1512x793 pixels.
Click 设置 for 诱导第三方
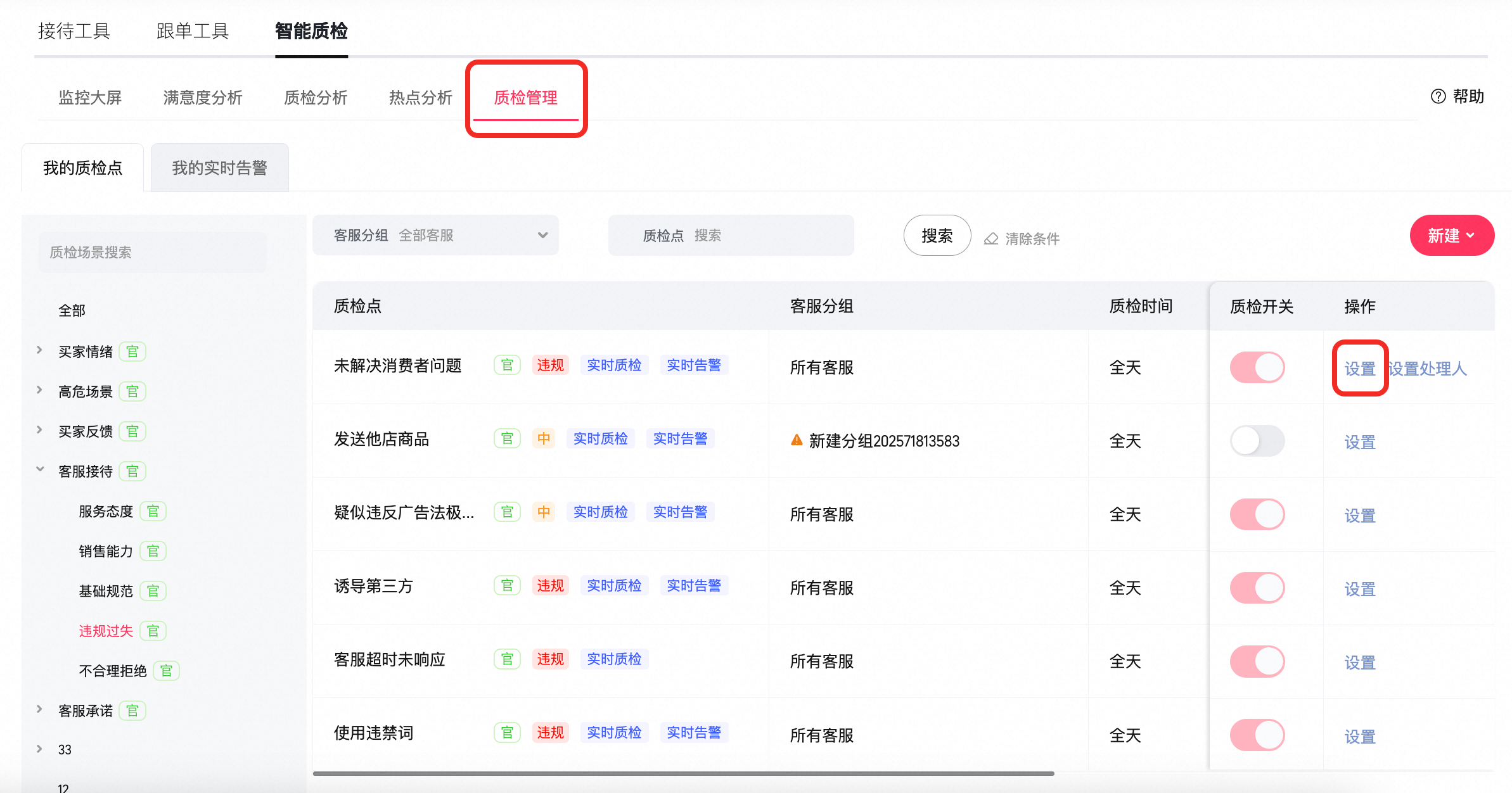tap(1360, 589)
